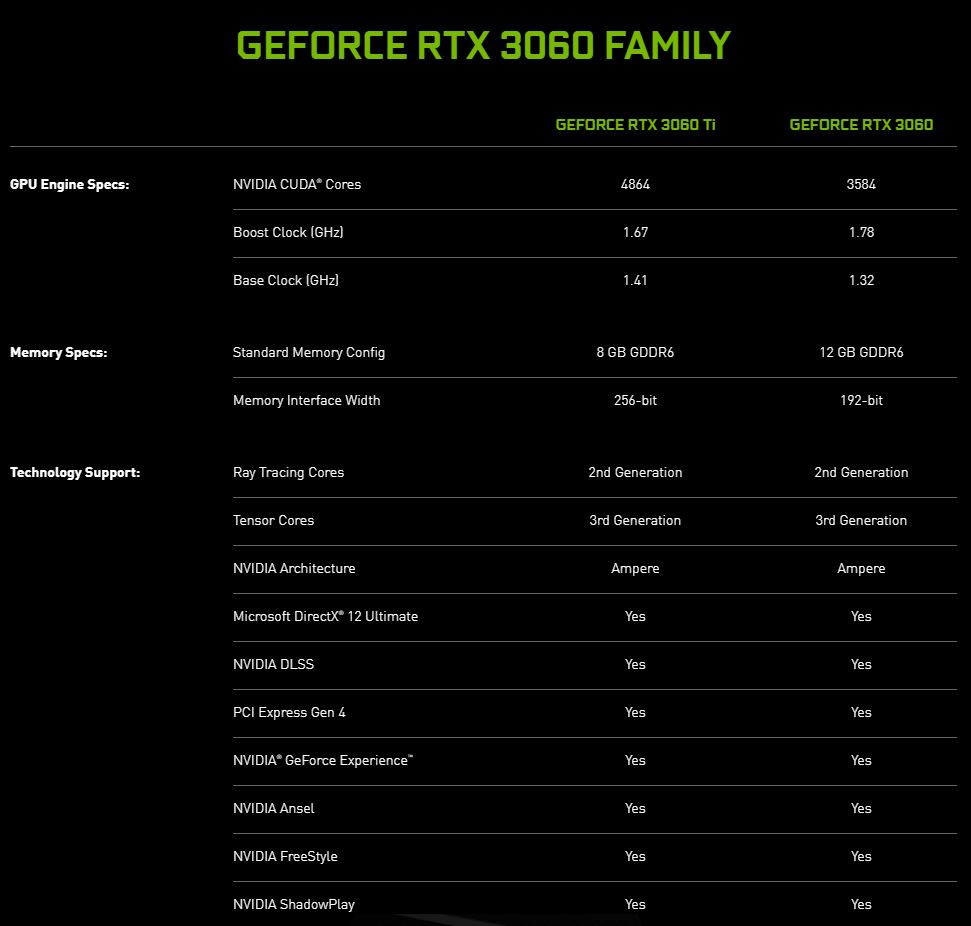Click the GEFORCE RTX 3060 FAMILY heading
Screen dimensions: 971x926
(x=484, y=45)
